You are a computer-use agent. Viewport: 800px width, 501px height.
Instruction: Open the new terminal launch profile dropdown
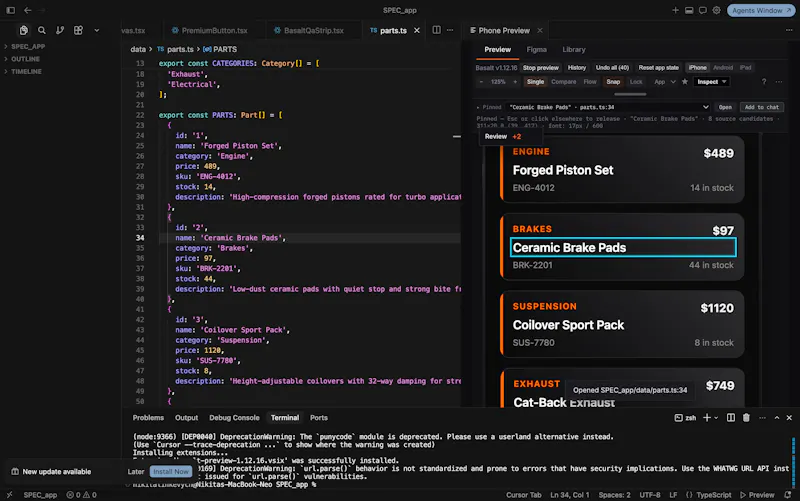coord(716,418)
